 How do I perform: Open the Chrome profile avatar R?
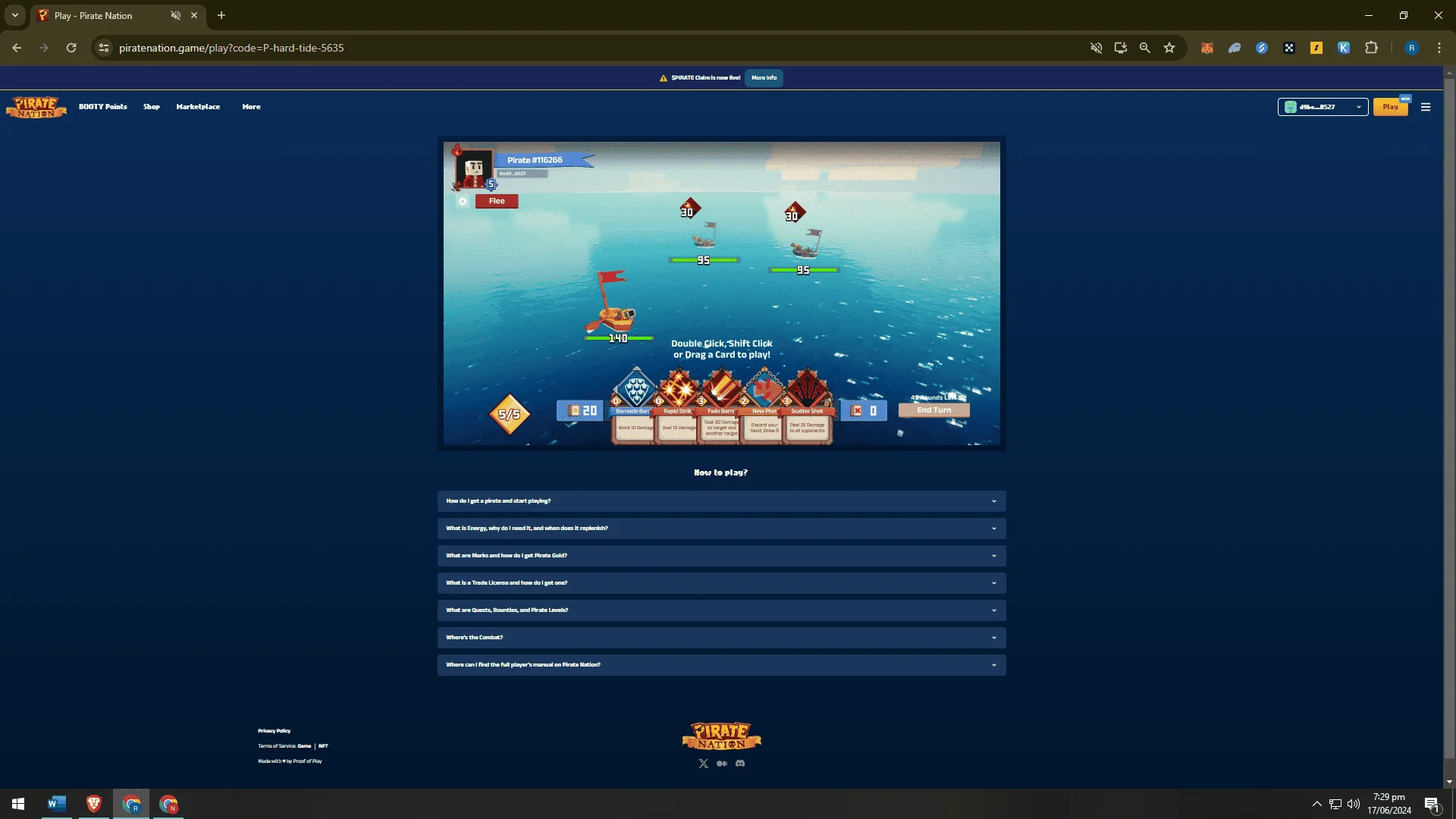(x=1412, y=48)
